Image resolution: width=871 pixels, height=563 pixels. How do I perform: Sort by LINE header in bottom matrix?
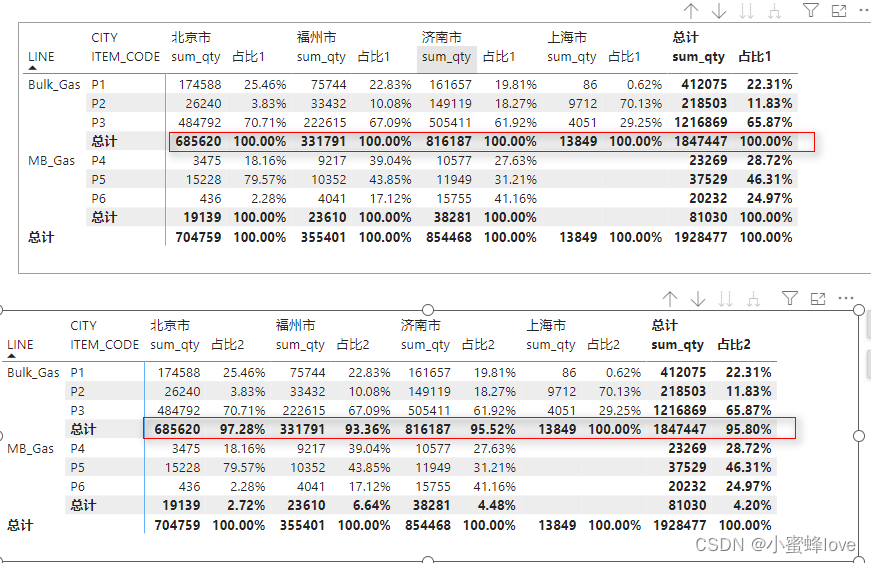(x=20, y=345)
